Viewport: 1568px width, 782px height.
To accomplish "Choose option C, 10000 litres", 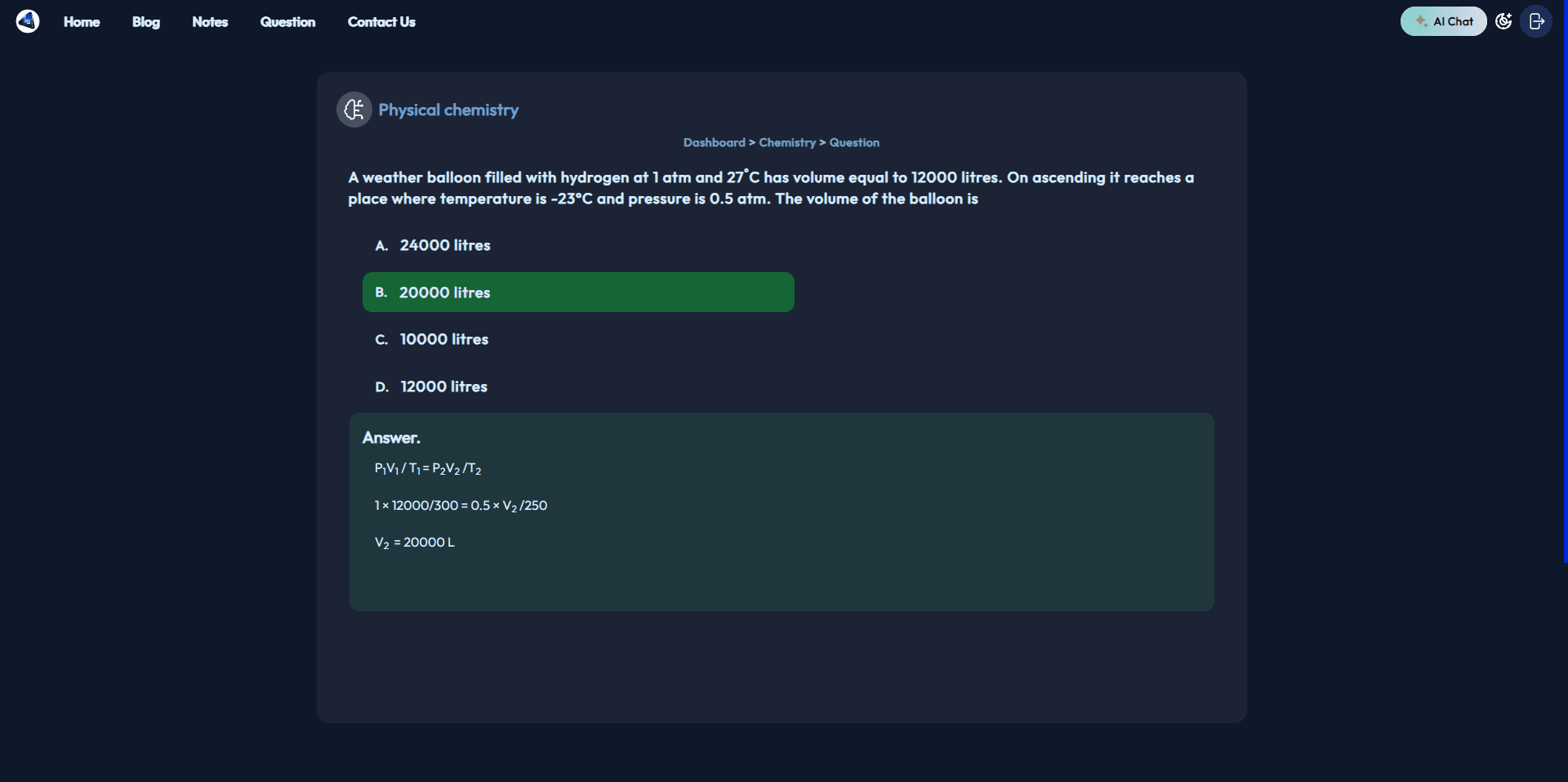I will tap(443, 339).
